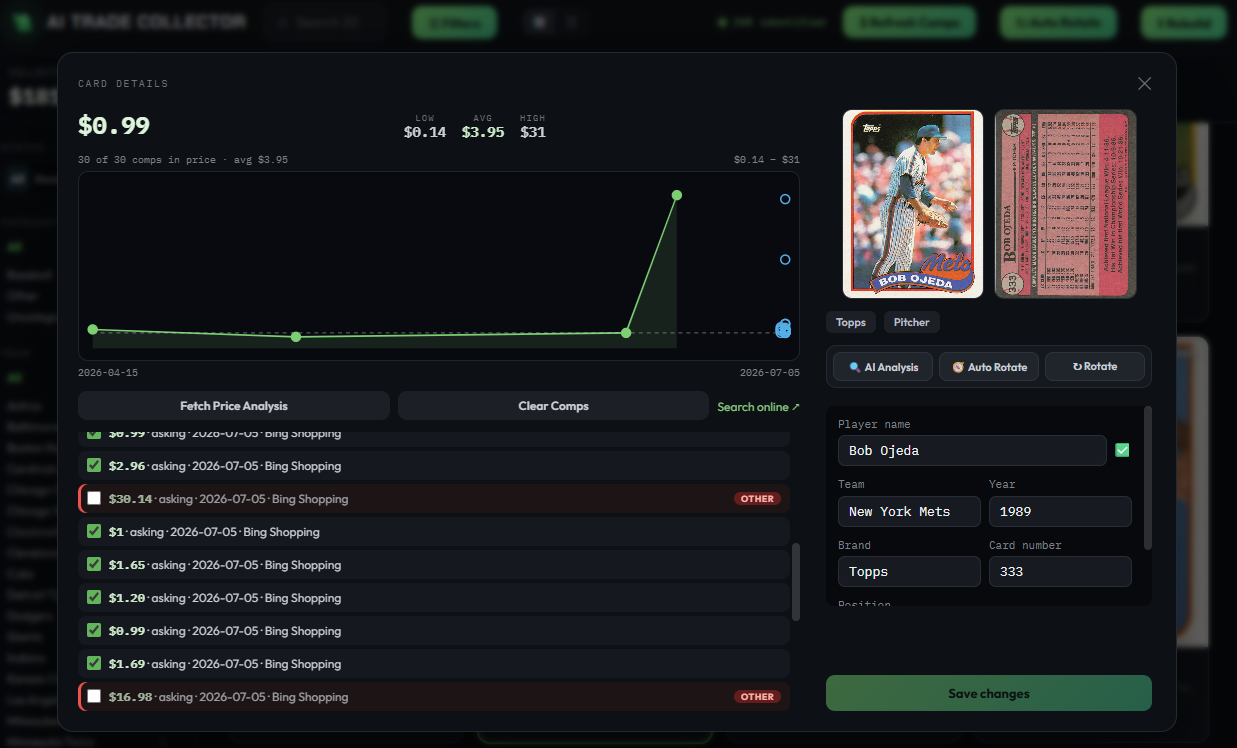Uncheck the $1.65 comp checkbox
The width and height of the screenshot is (1237, 748).
pyautogui.click(x=94, y=564)
